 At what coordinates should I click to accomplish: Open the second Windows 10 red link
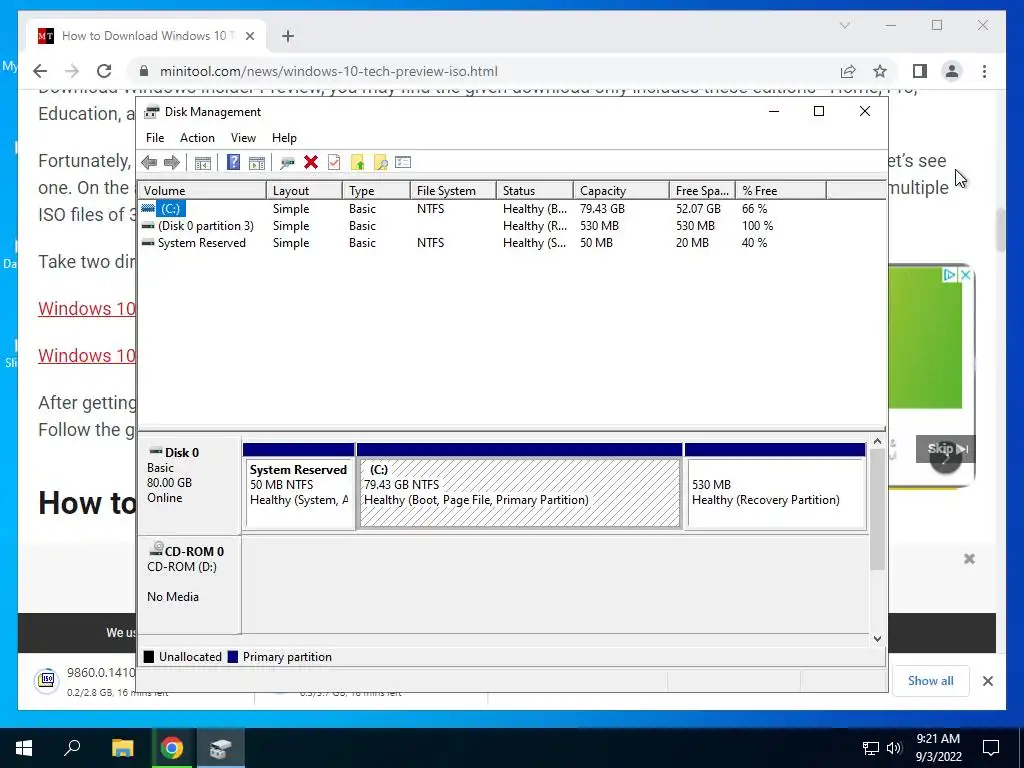(87, 355)
